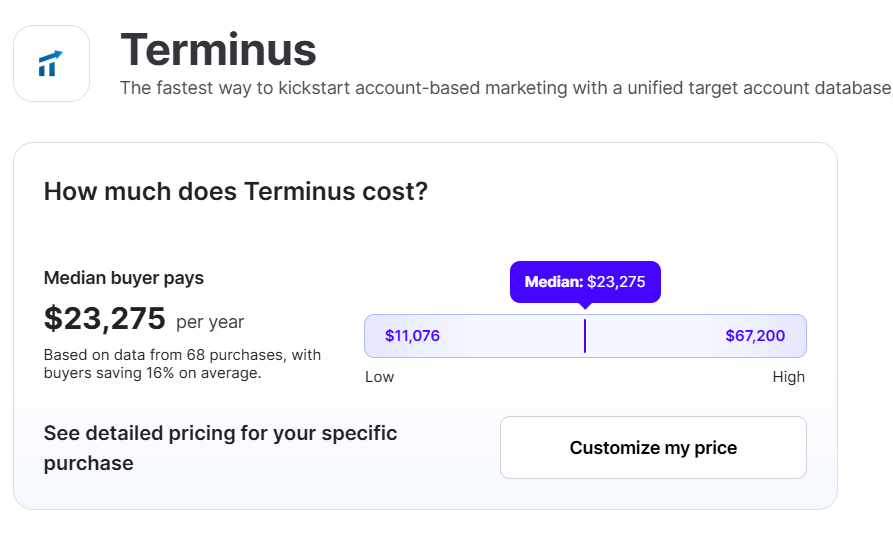The image size is (893, 544).
Task: Click the $11,076 low price value
Action: pos(412,336)
